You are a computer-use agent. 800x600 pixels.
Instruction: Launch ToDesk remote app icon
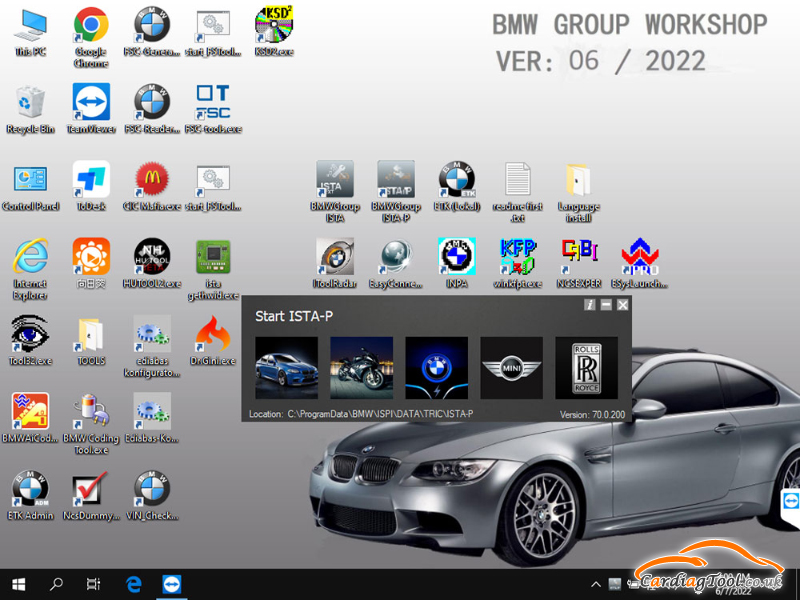91,187
